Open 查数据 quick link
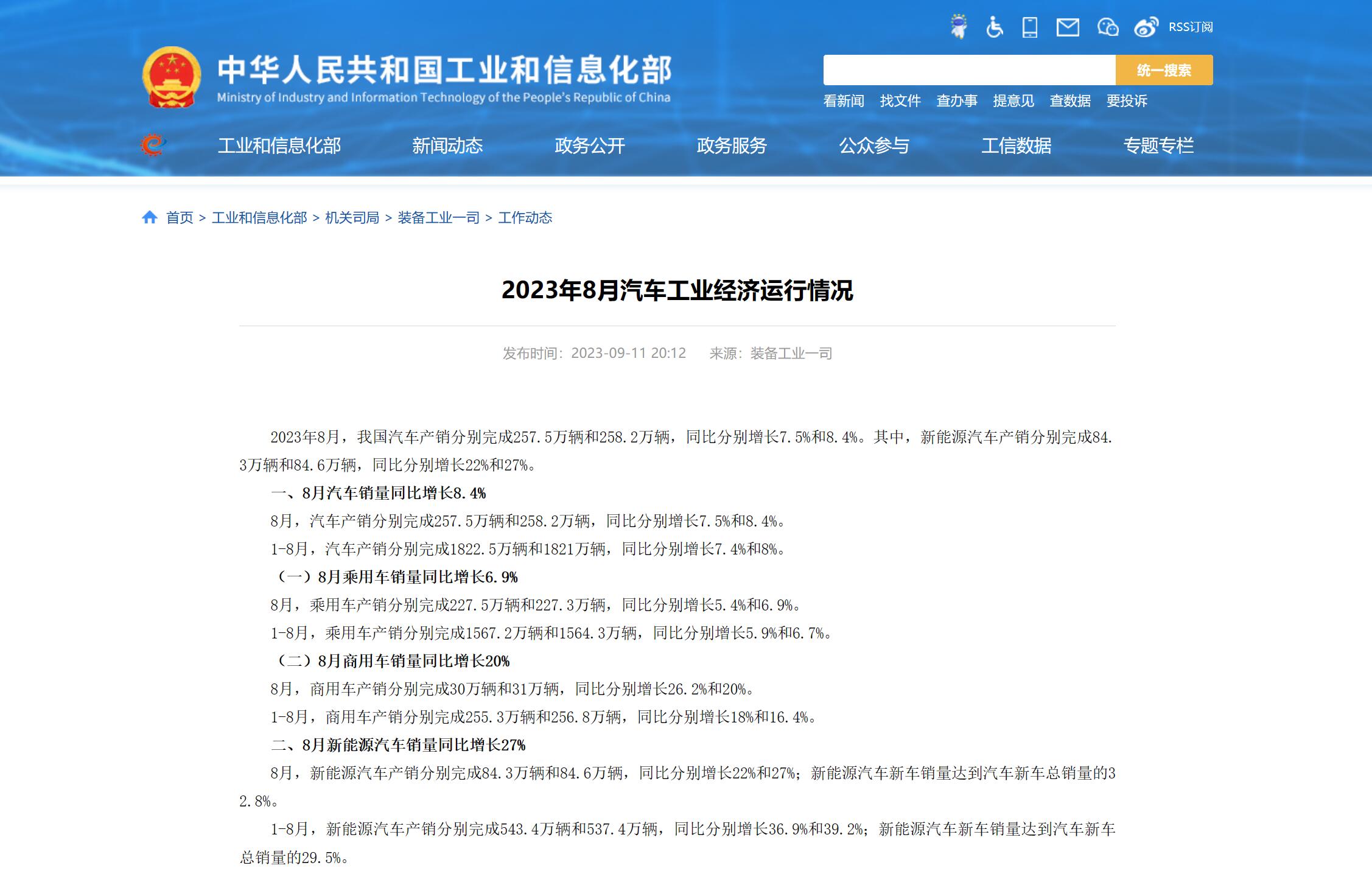 click(1070, 101)
